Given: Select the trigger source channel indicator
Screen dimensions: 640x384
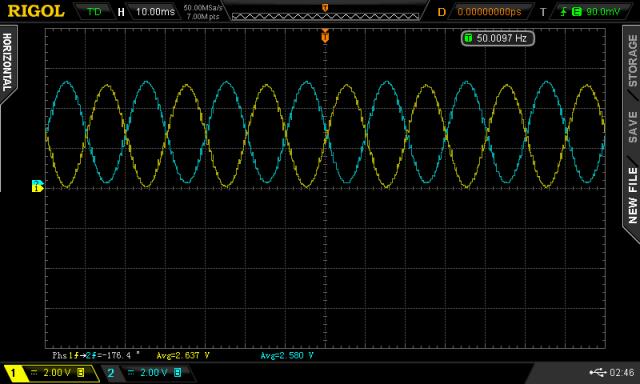Looking at the screenshot, I should pos(576,12).
